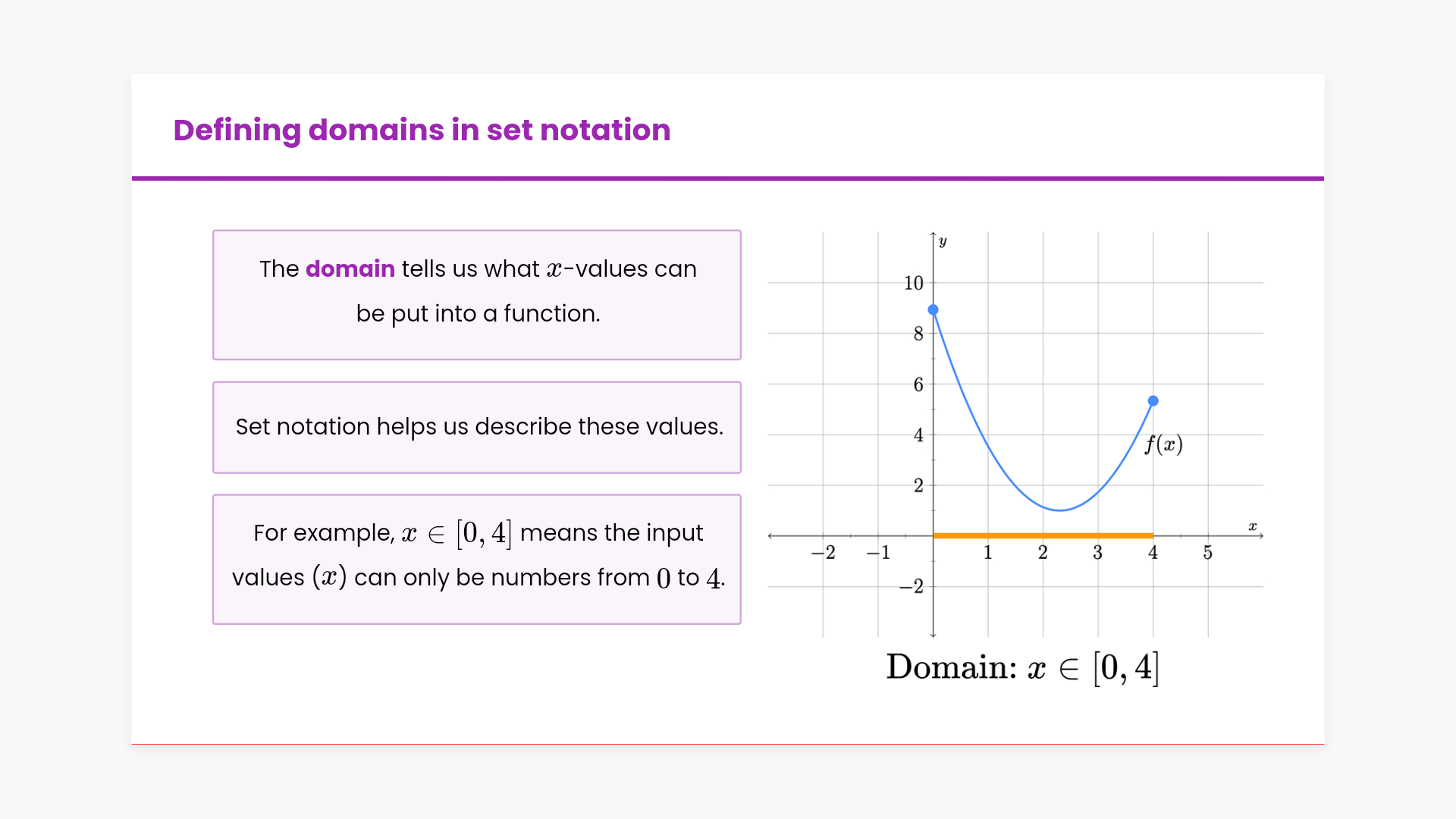Click the blue endpoint dot on the y-axis
The height and width of the screenshot is (819, 1456).
[x=934, y=309]
